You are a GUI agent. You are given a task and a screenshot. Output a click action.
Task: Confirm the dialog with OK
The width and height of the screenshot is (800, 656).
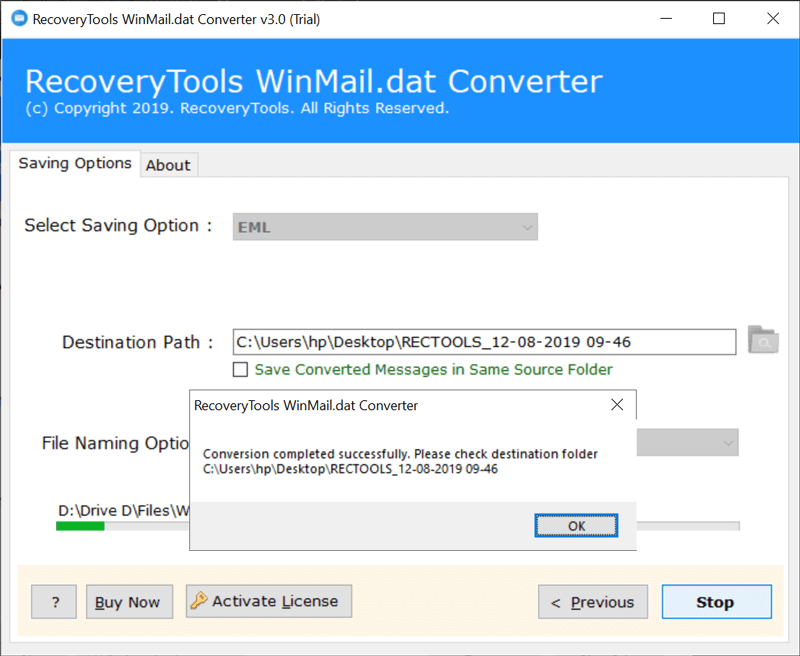tap(577, 526)
